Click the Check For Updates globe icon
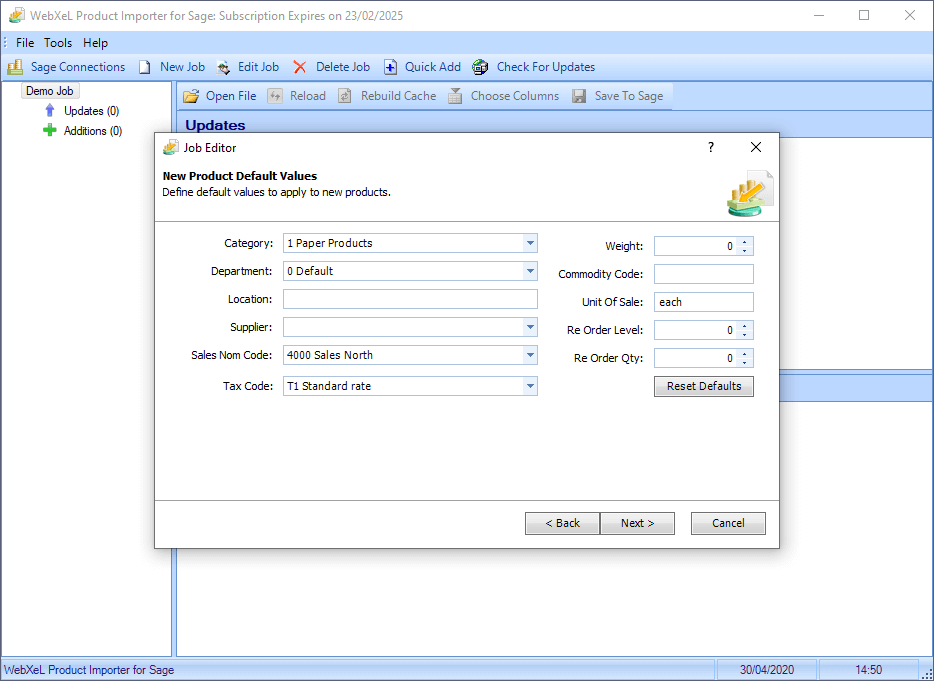 [480, 67]
